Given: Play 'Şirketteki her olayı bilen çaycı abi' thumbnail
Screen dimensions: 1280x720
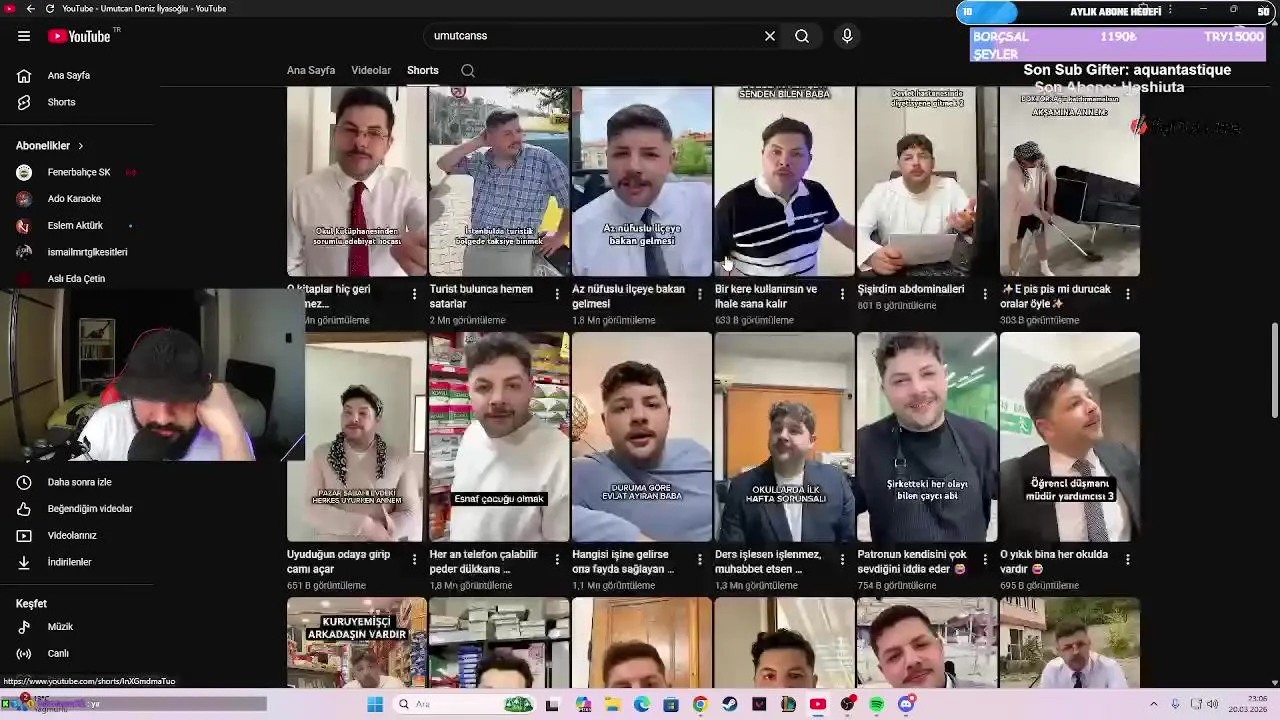Looking at the screenshot, I should coord(927,436).
